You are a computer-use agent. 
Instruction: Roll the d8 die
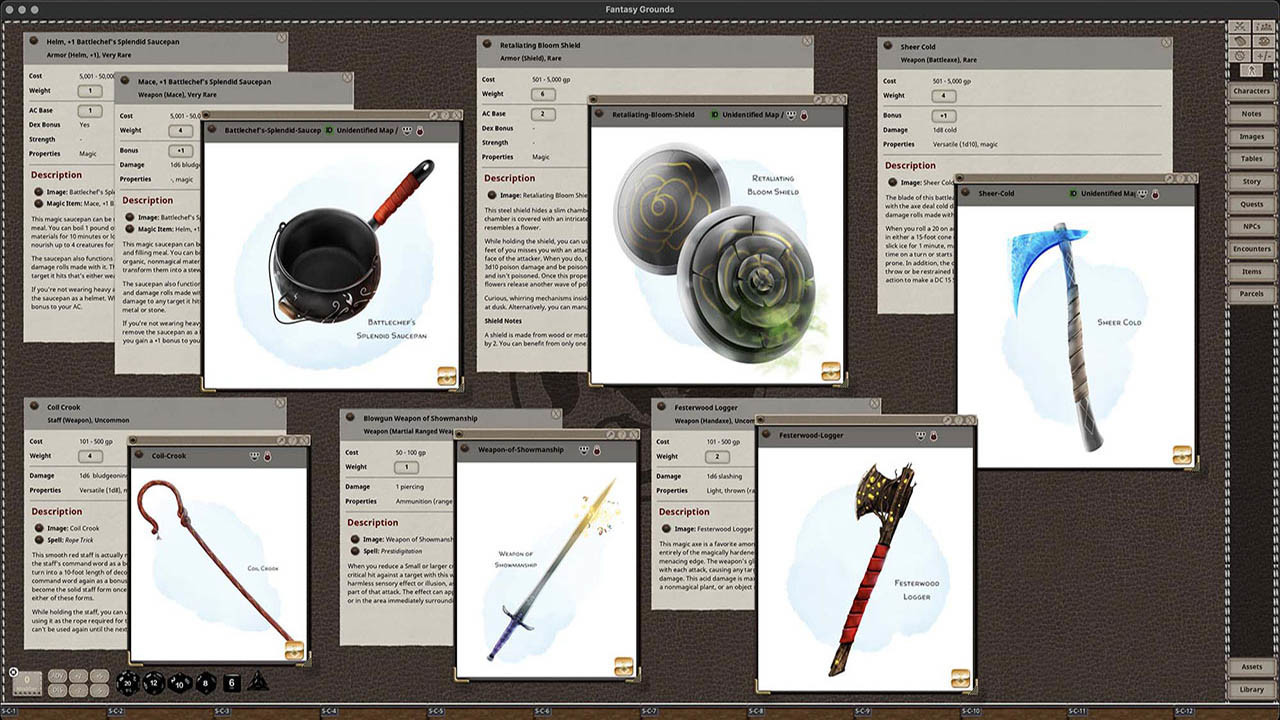coord(206,684)
